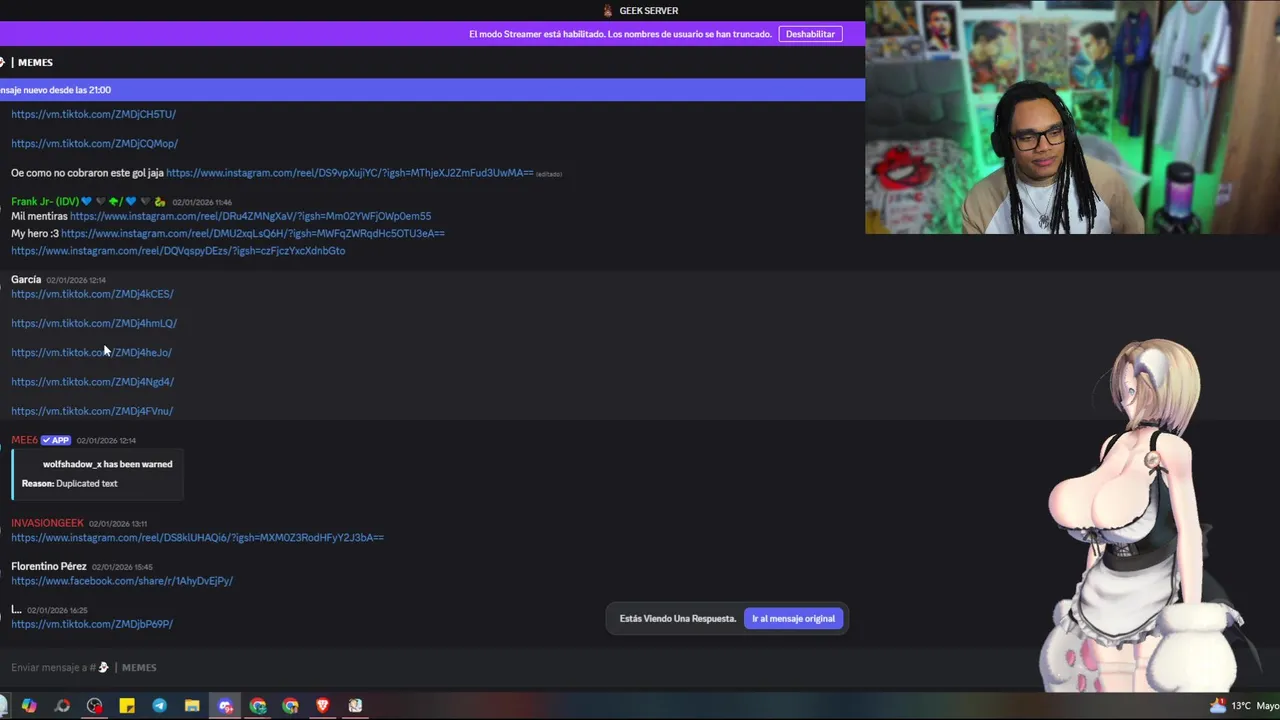This screenshot has height=720, width=1280.
Task: Click the 'Reason: Duplicated text' embed line
Action: point(70,483)
